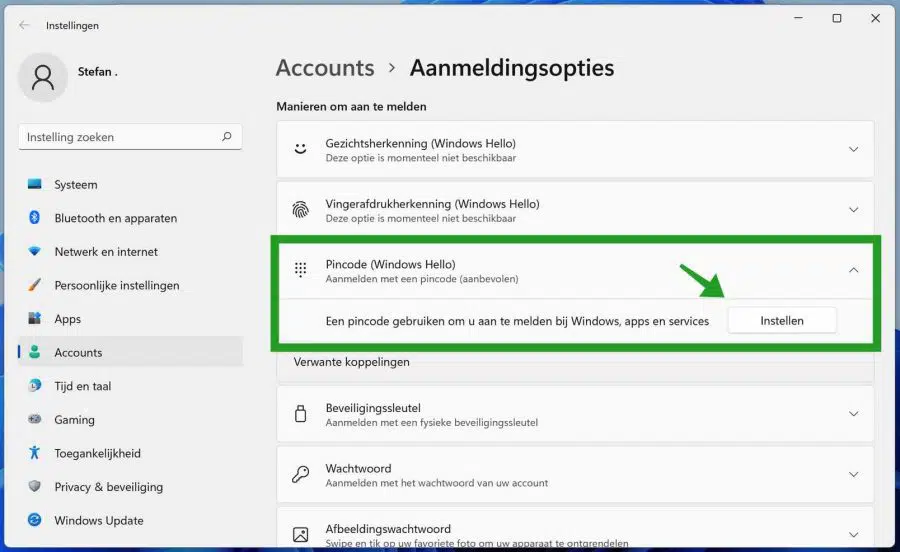Image resolution: width=900 pixels, height=552 pixels.
Task: Click the Accounts person icon
Action: pos(34,352)
